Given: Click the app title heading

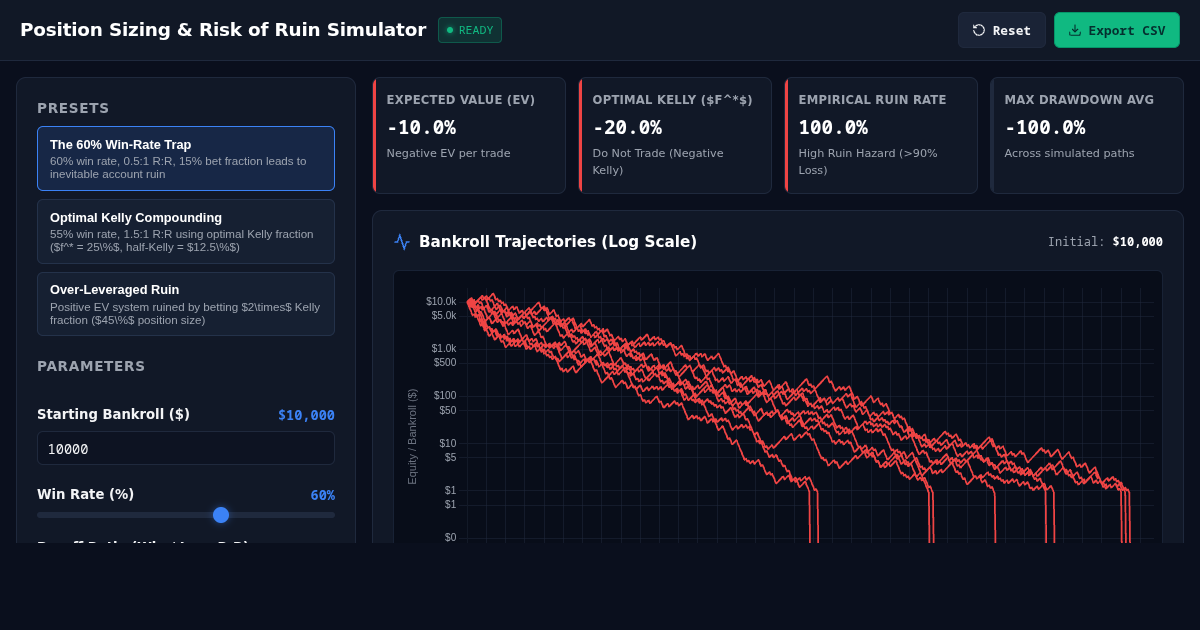Looking at the screenshot, I should (223, 30).
